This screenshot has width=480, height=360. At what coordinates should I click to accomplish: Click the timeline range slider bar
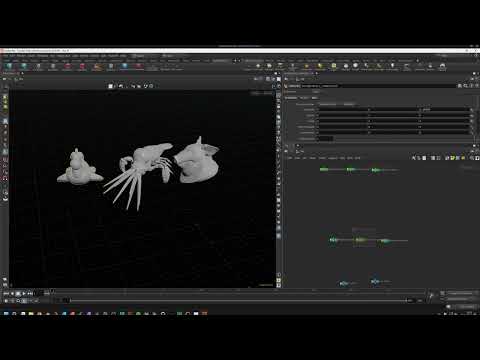[237, 301]
